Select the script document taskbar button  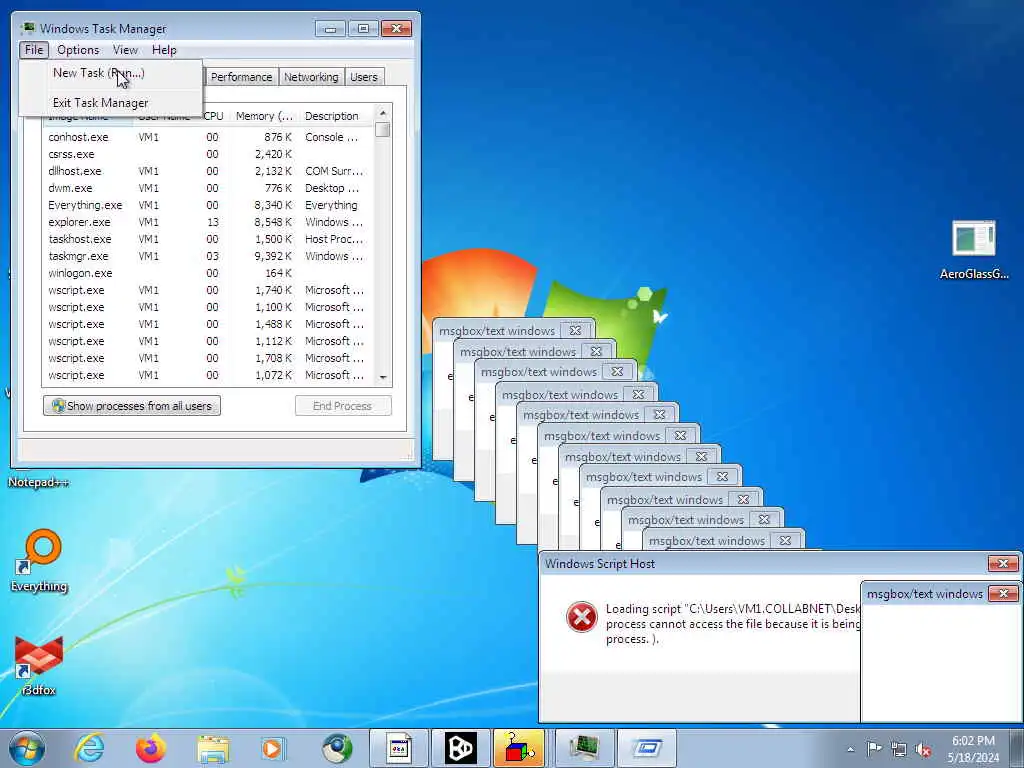tap(399, 748)
